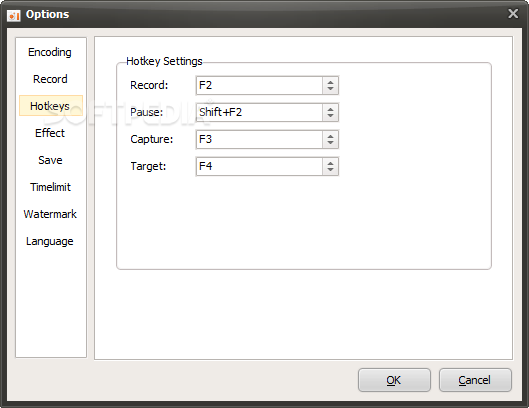Open the Timelimit tab

tap(50, 187)
